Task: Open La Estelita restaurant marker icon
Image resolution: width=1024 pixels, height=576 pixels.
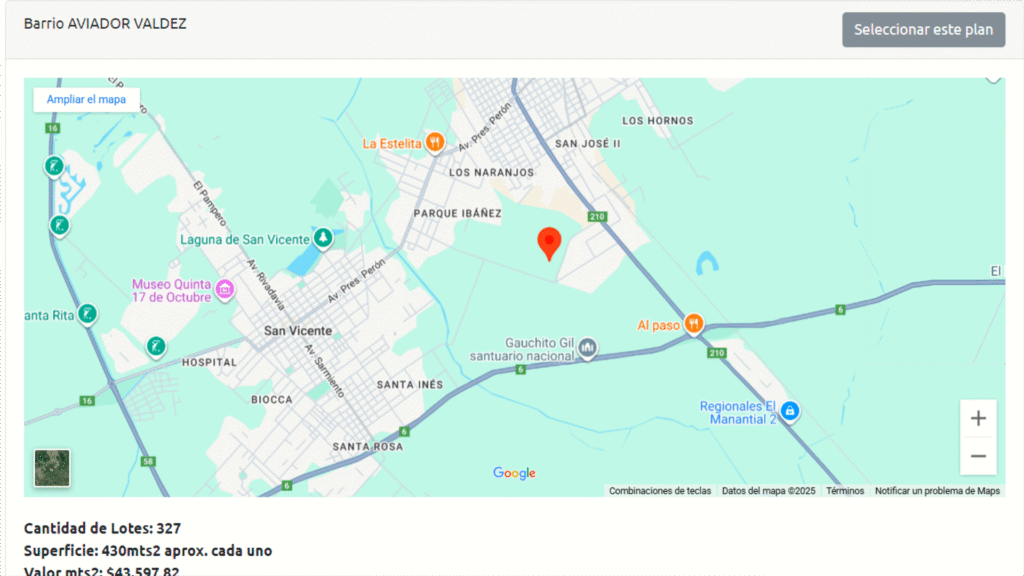Action: pyautogui.click(x=434, y=143)
